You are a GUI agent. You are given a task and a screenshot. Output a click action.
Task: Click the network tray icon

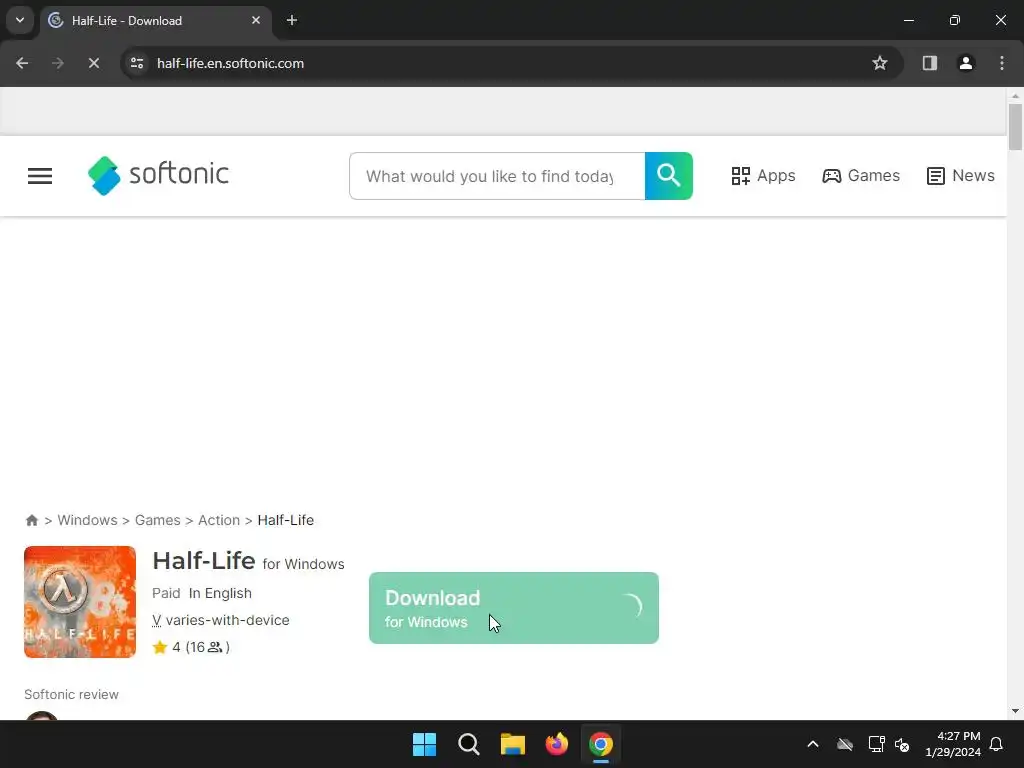876,744
